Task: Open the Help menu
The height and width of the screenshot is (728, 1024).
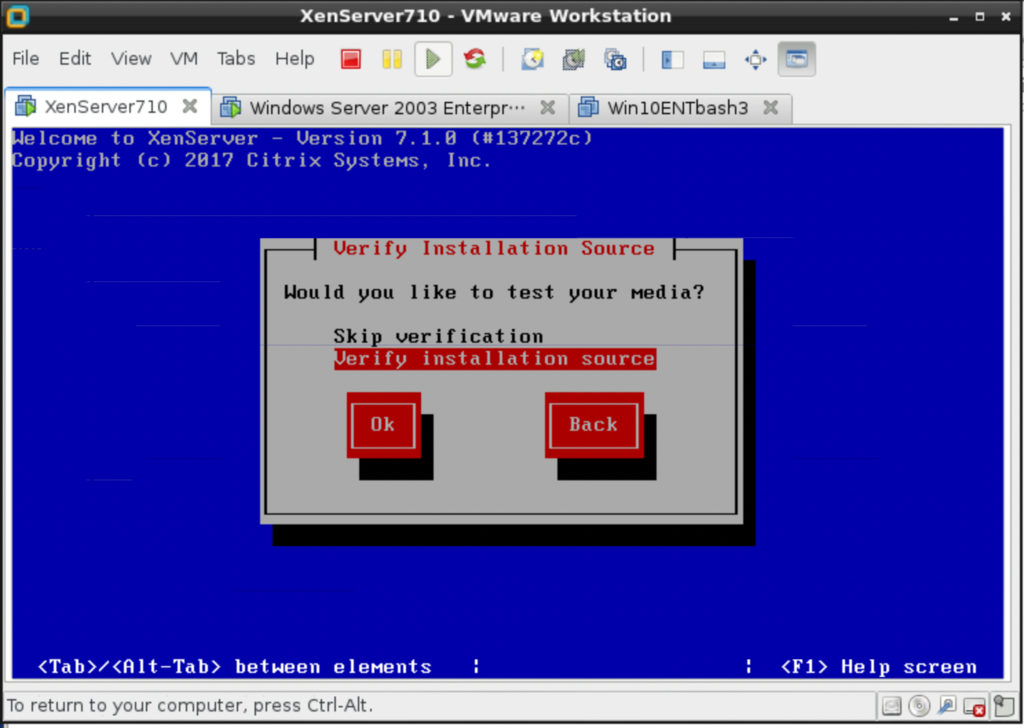Action: point(295,59)
